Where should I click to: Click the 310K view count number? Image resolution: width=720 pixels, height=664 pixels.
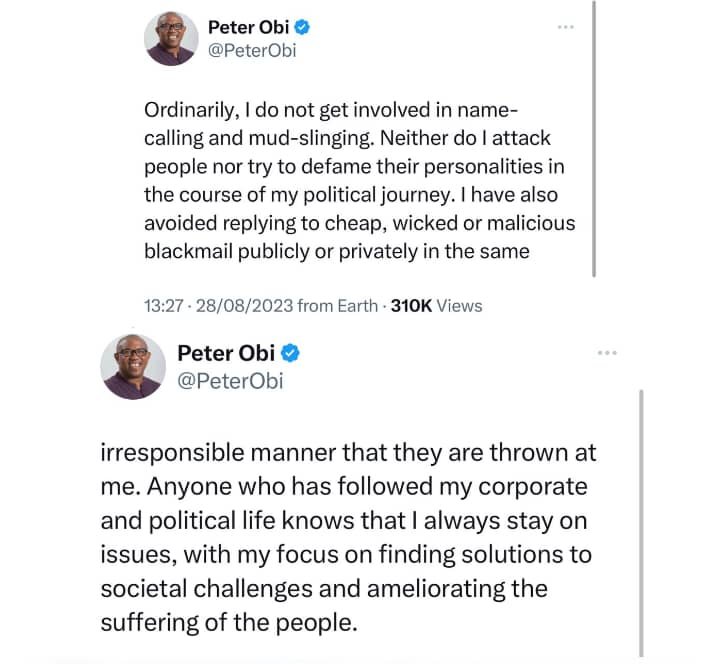(409, 306)
